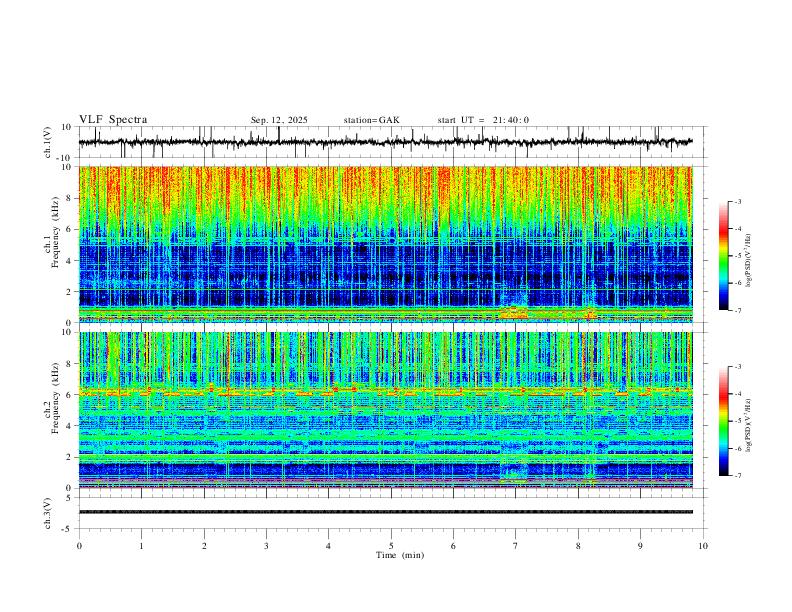Click the upper PSD color scale bar
This screenshot has height=612, width=792.
coord(723,256)
